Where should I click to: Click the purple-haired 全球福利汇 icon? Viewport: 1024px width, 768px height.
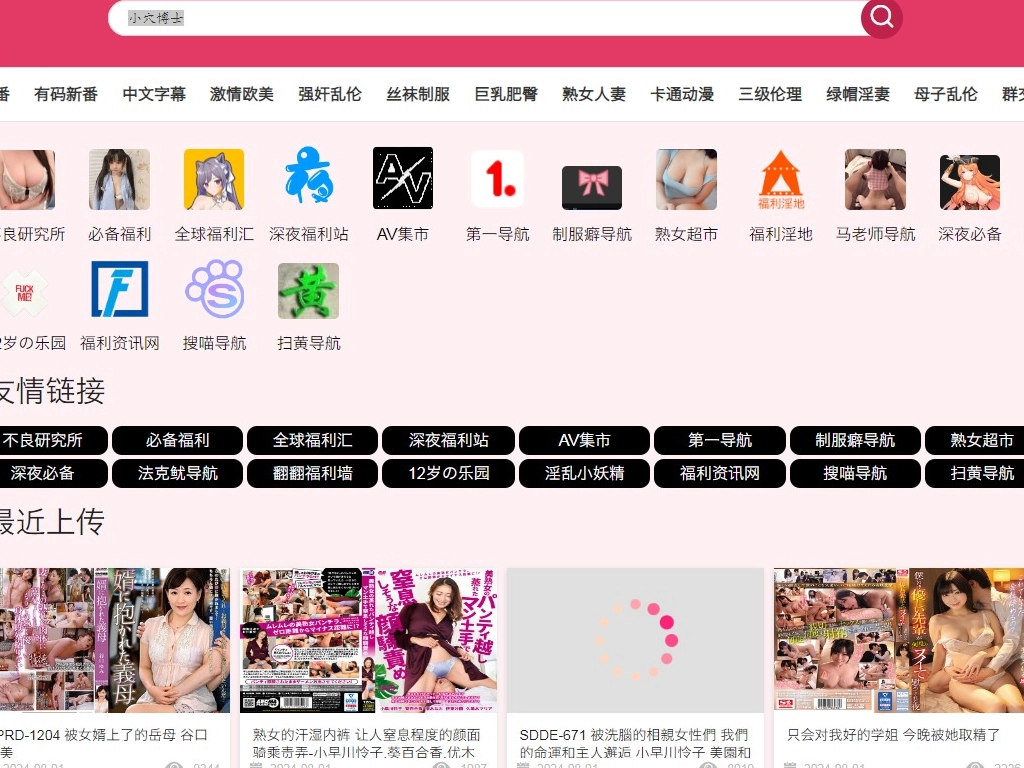pos(214,178)
